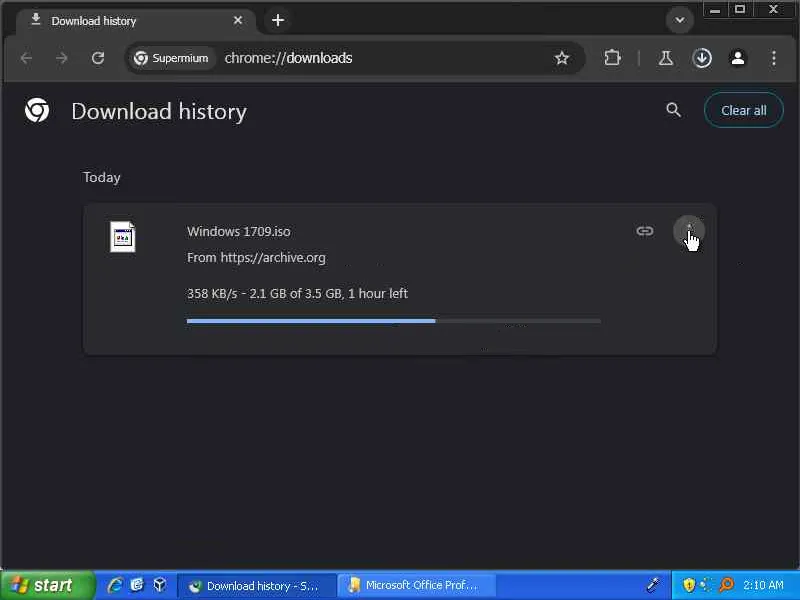Open more actions menu for Windows 1709.iso
Viewport: 800px width, 600px height.
pos(689,231)
